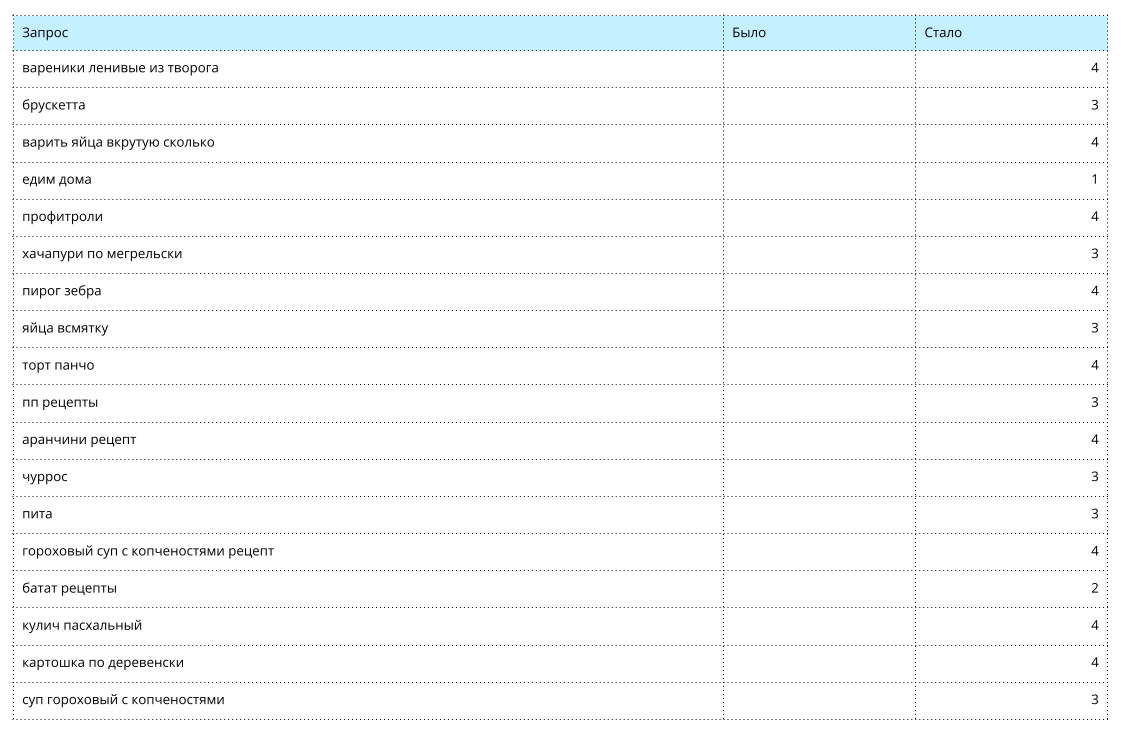Select the 'вареники ленивые из творога' query
The height and width of the screenshot is (734, 1121).
click(x=120, y=68)
